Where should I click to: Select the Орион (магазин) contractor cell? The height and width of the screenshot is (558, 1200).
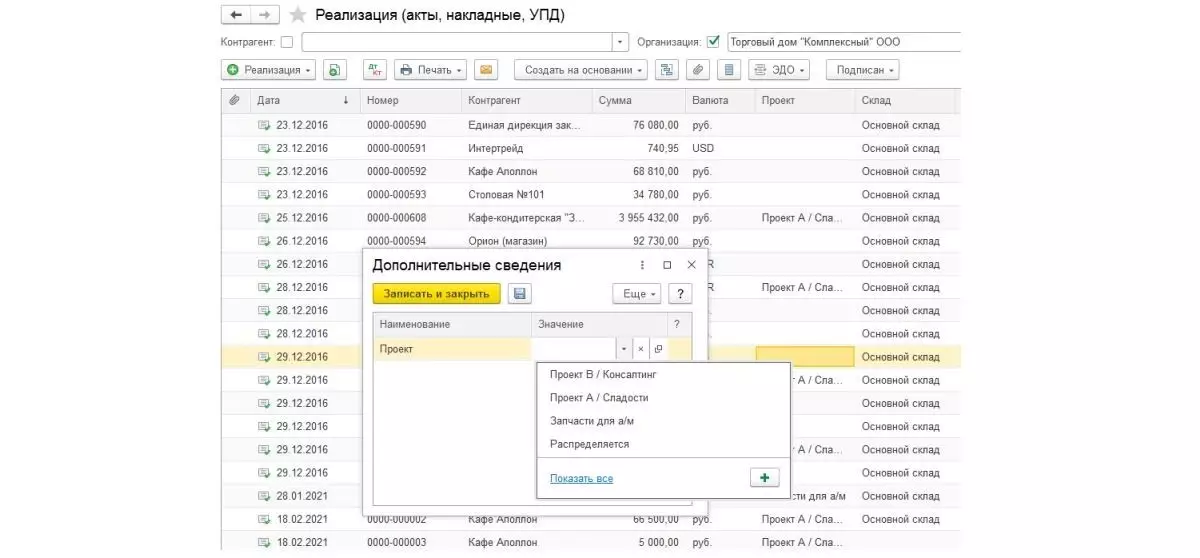(526, 241)
